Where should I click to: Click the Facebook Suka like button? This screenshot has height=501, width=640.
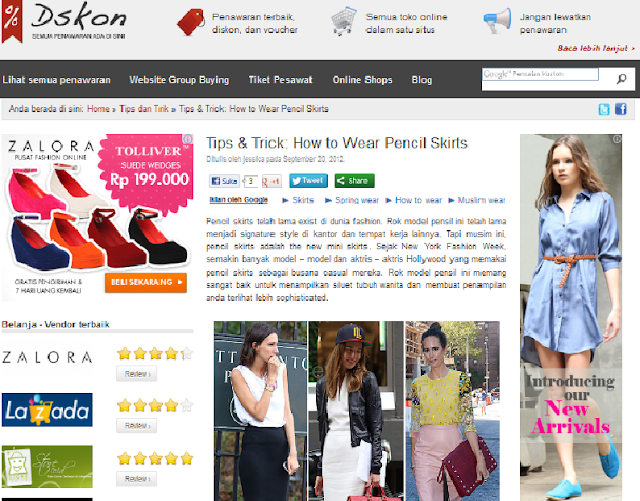(x=224, y=181)
